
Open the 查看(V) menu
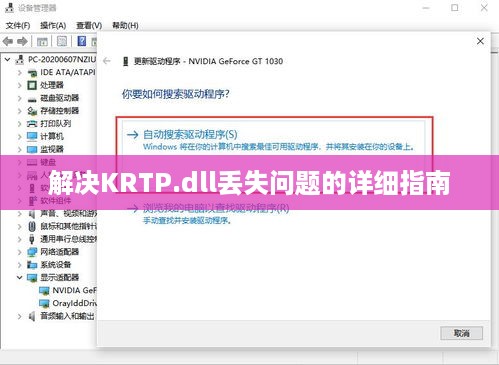[x=89, y=25]
